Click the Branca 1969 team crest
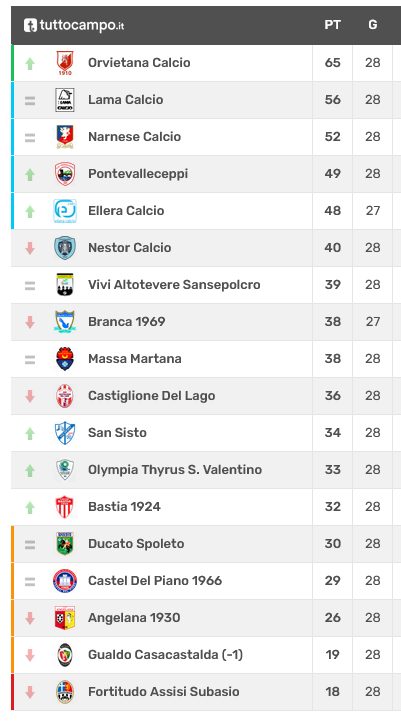This screenshot has width=401, height=722. click(65, 322)
